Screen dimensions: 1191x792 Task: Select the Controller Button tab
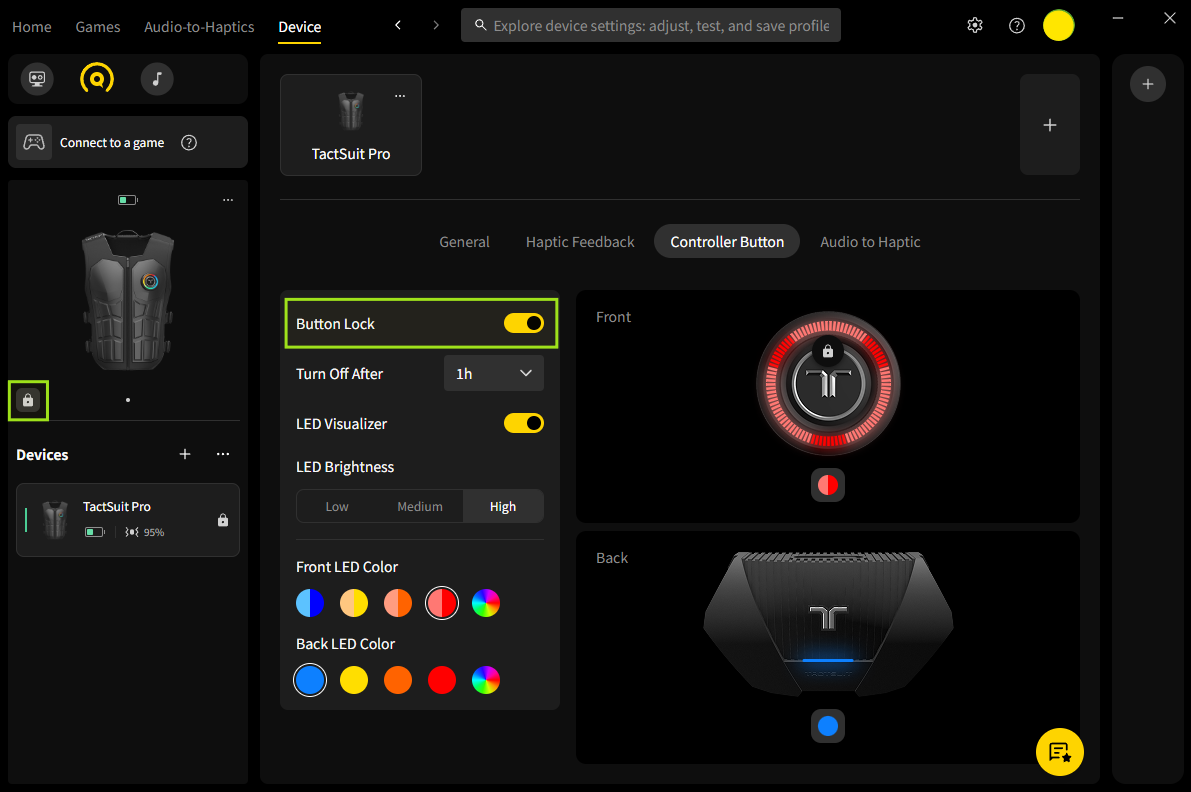(727, 241)
